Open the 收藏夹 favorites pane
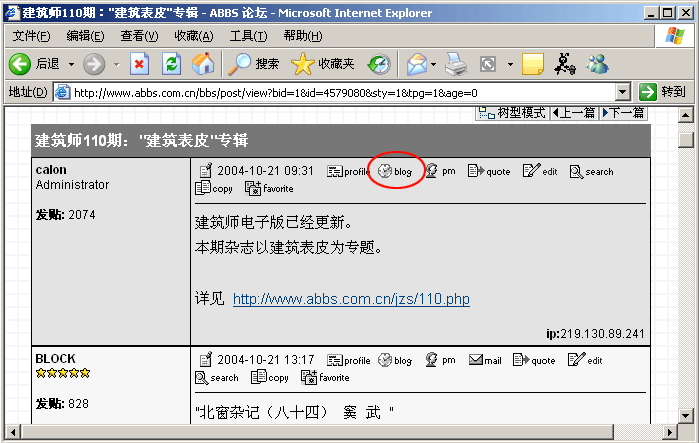The image size is (699, 443). pyautogui.click(x=323, y=64)
